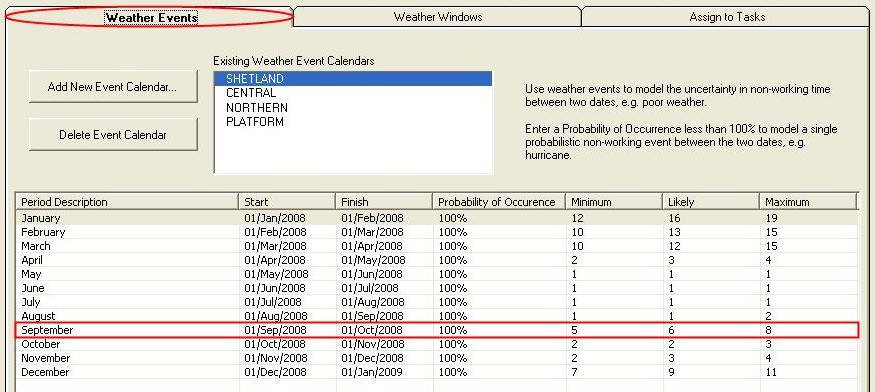Click the Delete Event Calendar button
The image size is (875, 392).
point(113,135)
